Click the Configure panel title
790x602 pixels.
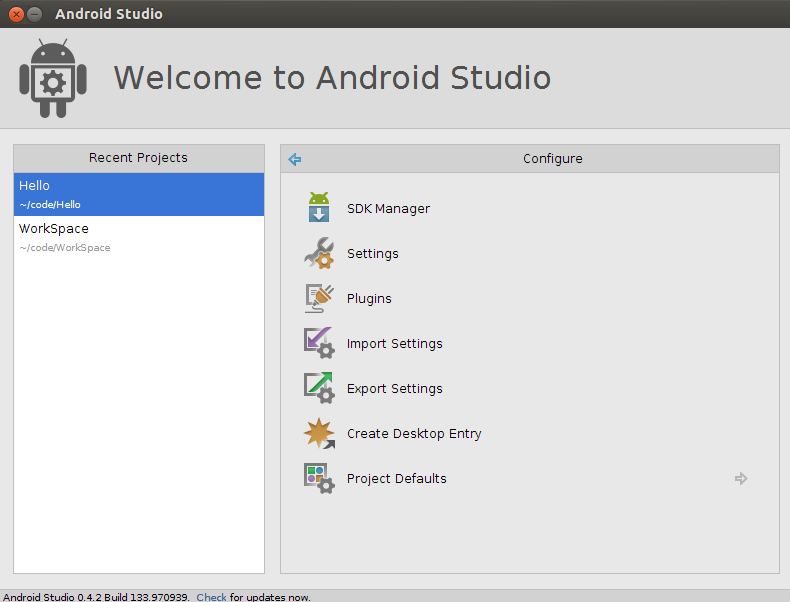click(x=553, y=159)
